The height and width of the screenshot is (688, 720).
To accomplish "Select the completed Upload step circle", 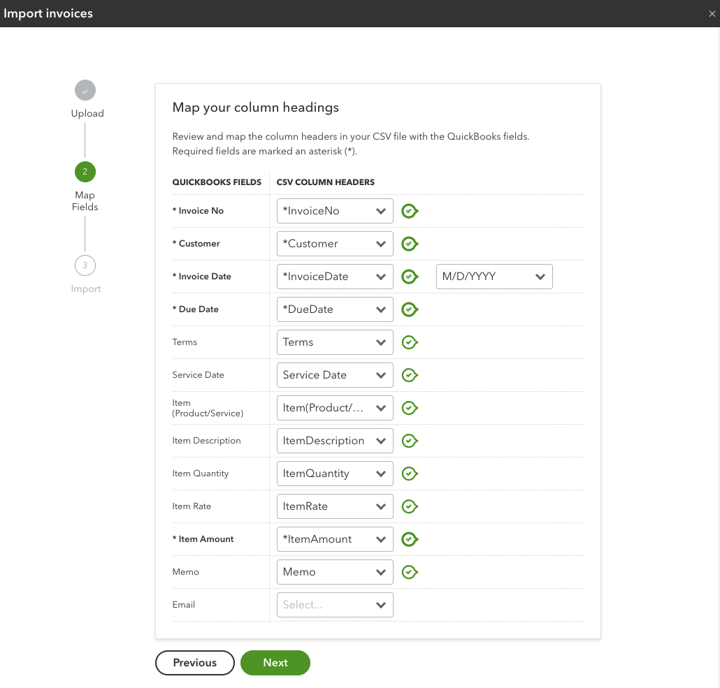I will click(x=85, y=90).
